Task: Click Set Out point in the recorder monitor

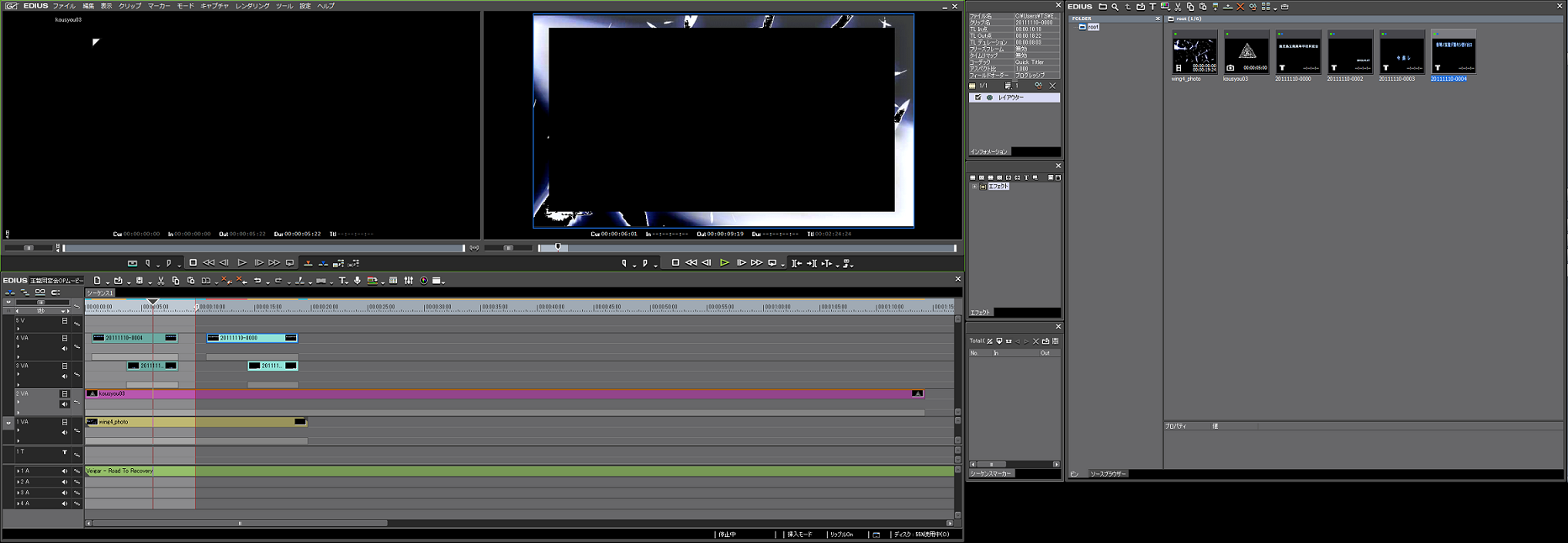Action: (x=644, y=263)
